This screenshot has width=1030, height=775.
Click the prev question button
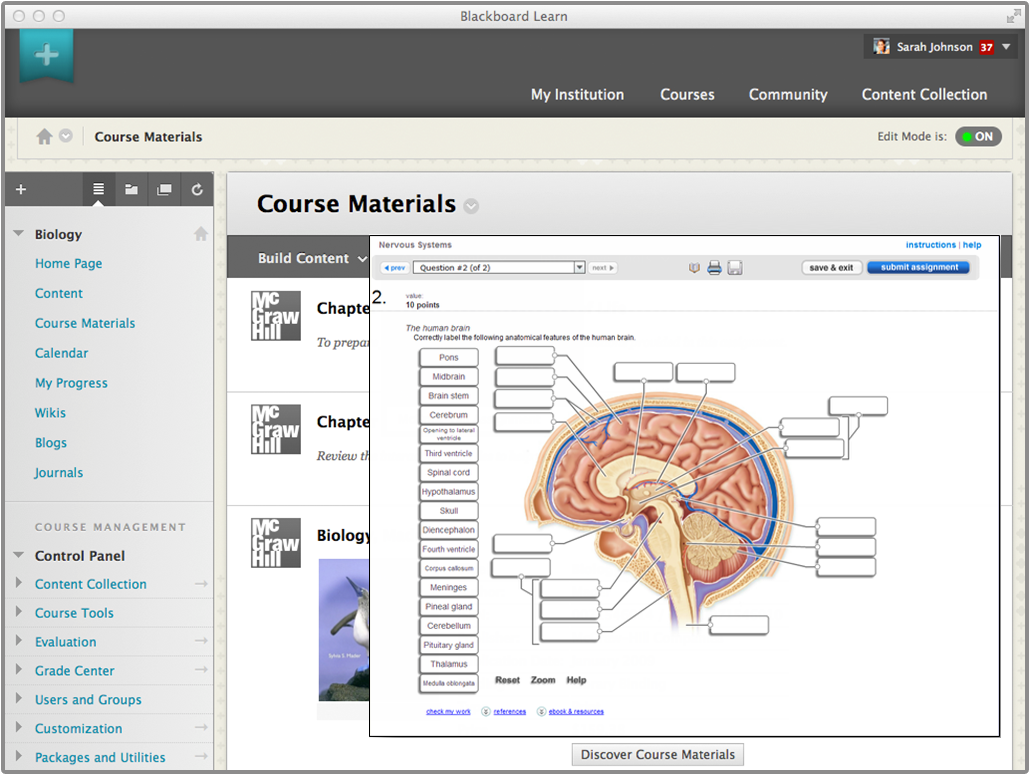[395, 268]
